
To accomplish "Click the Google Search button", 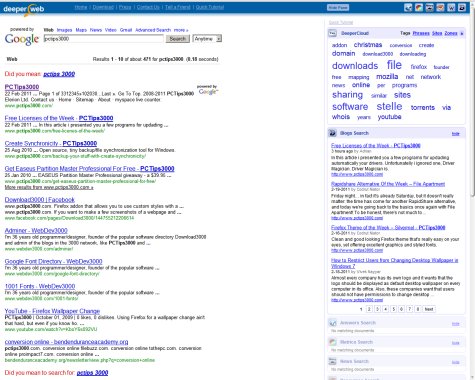I will point(177,39).
